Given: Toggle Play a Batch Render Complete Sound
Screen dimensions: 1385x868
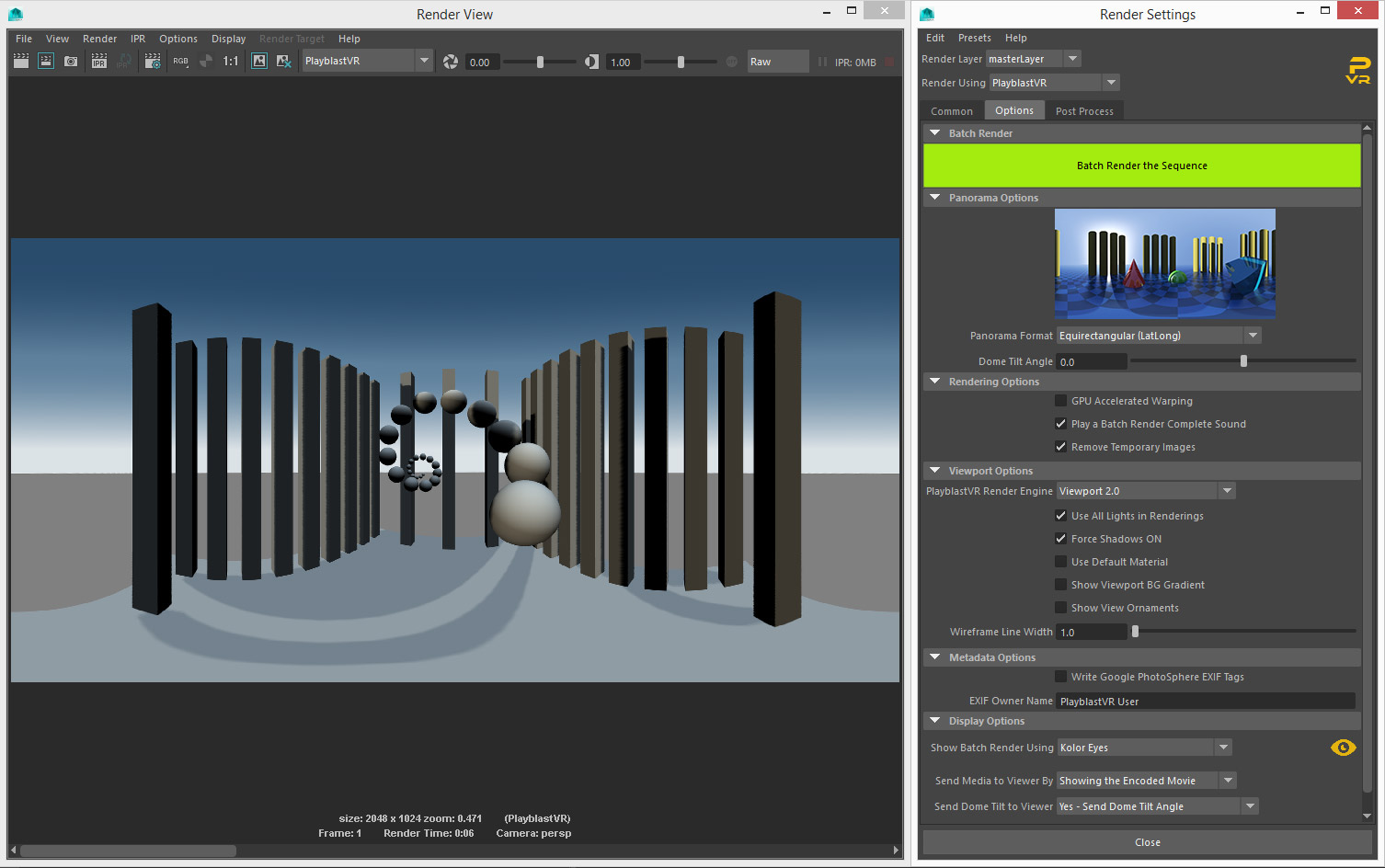Looking at the screenshot, I should click(1061, 424).
